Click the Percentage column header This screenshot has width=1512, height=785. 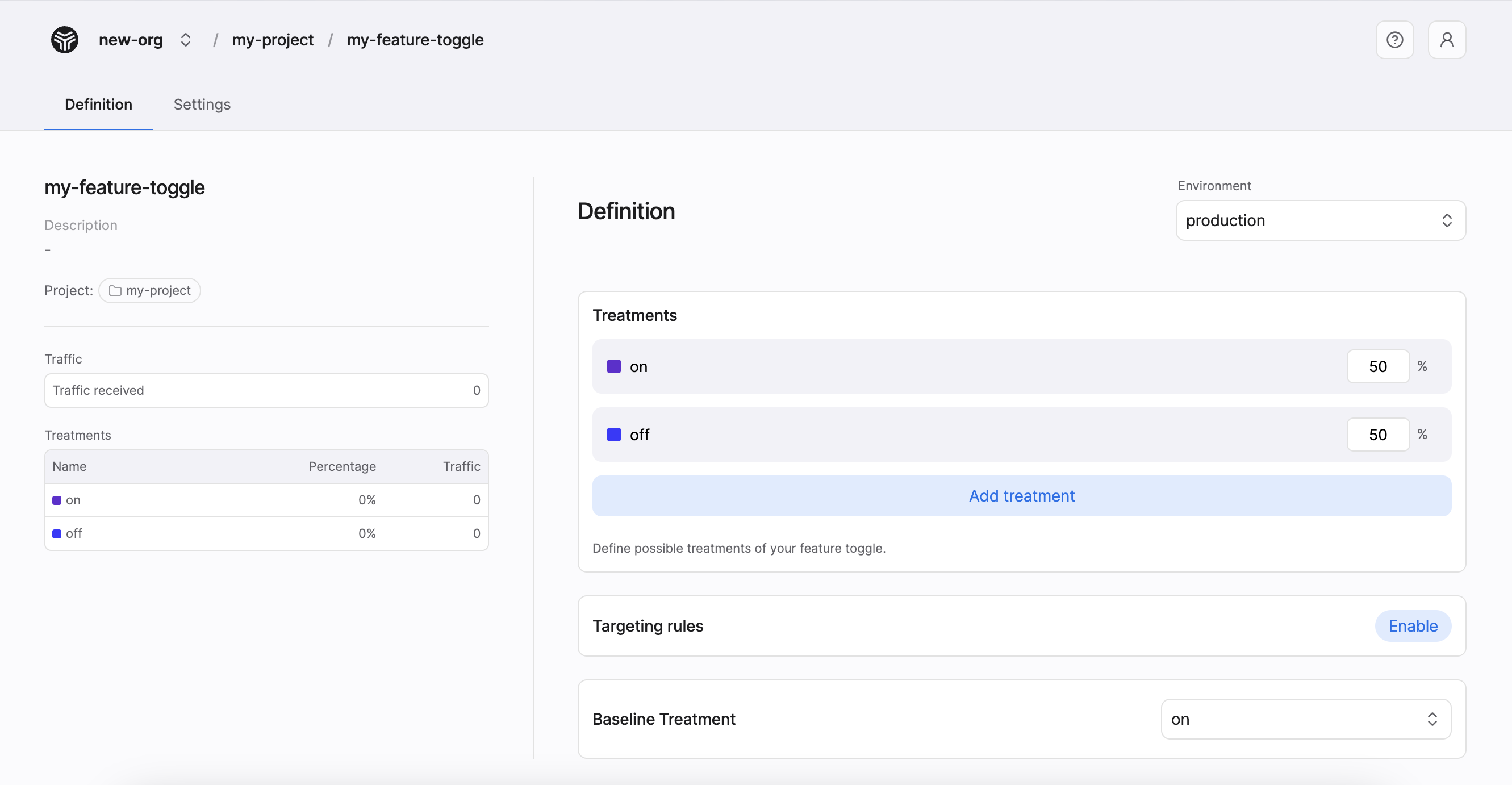(342, 466)
